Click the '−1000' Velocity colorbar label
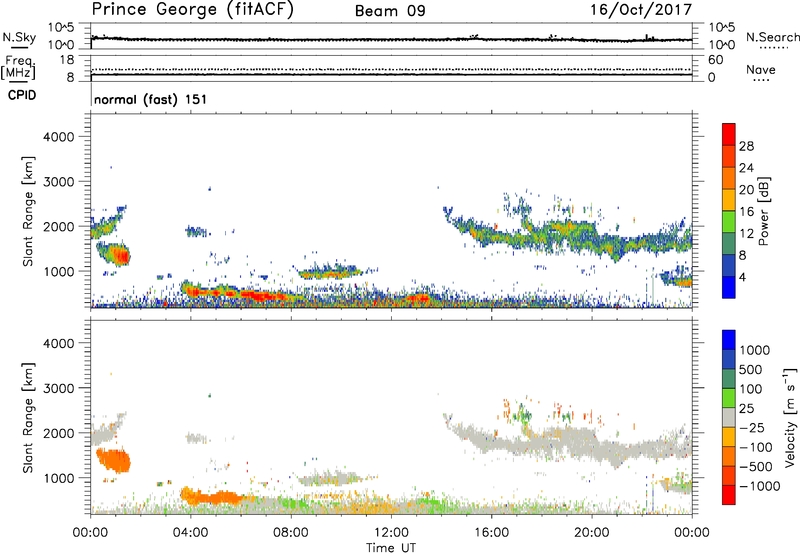The image size is (800, 554). (760, 486)
